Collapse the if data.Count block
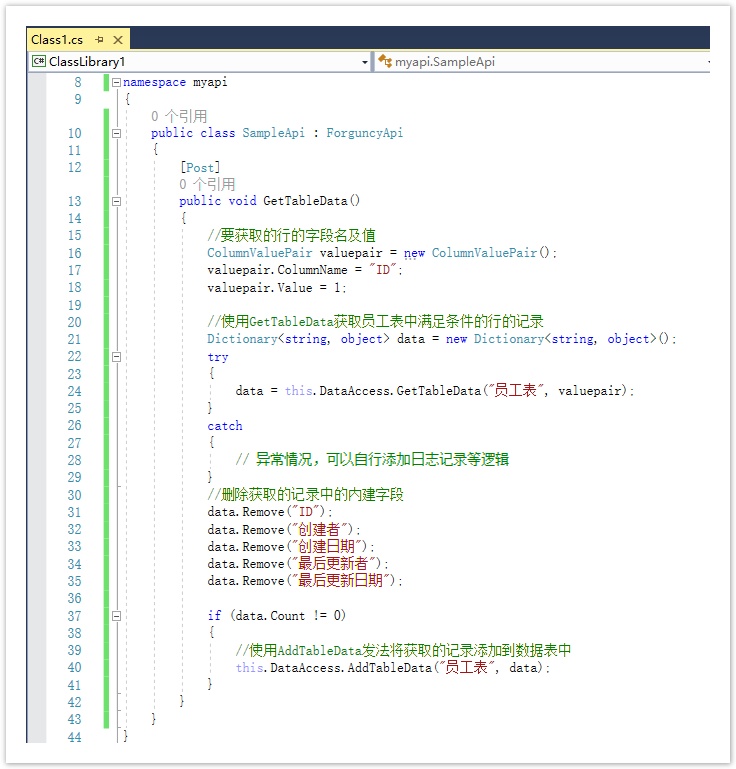 click(117, 616)
